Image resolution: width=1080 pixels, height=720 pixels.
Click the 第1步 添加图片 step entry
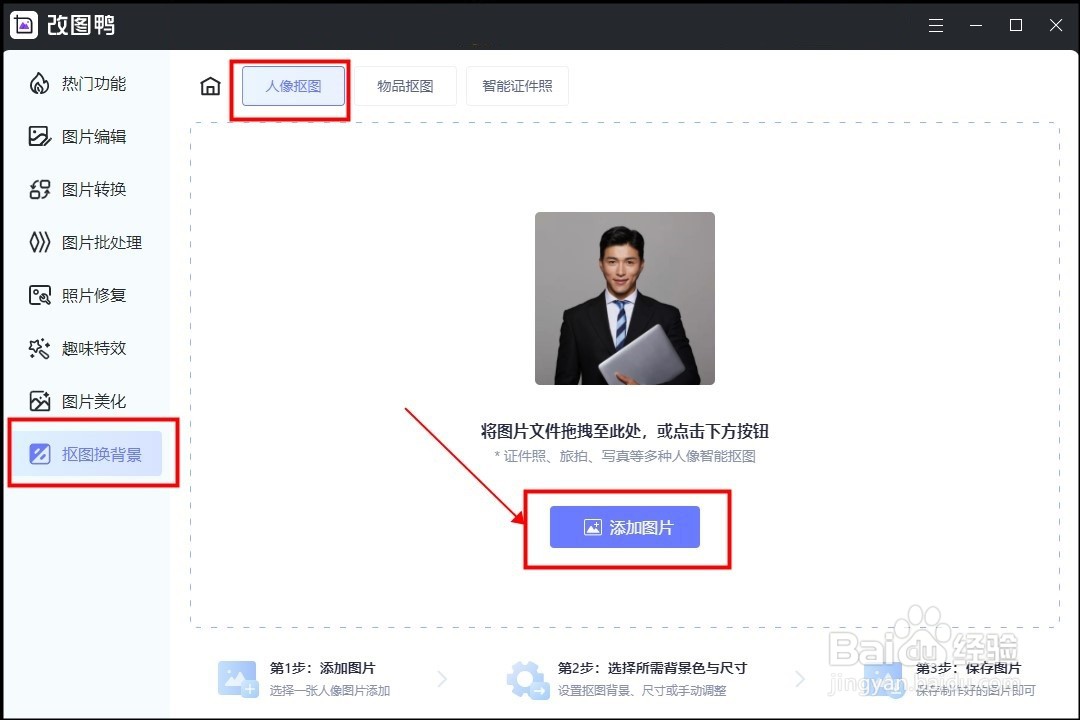point(300,680)
